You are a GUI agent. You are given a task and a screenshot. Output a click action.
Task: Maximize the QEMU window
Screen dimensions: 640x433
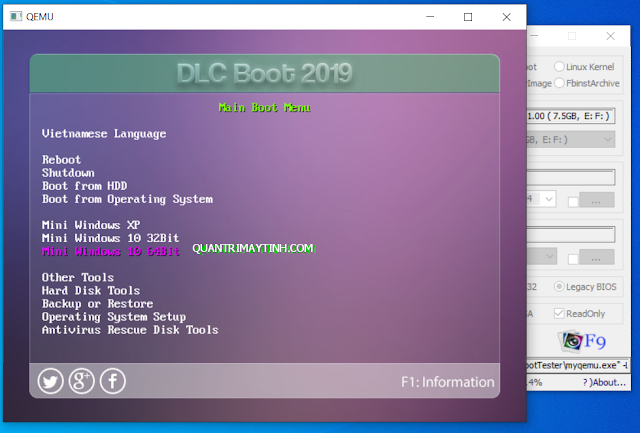pyautogui.click(x=468, y=16)
